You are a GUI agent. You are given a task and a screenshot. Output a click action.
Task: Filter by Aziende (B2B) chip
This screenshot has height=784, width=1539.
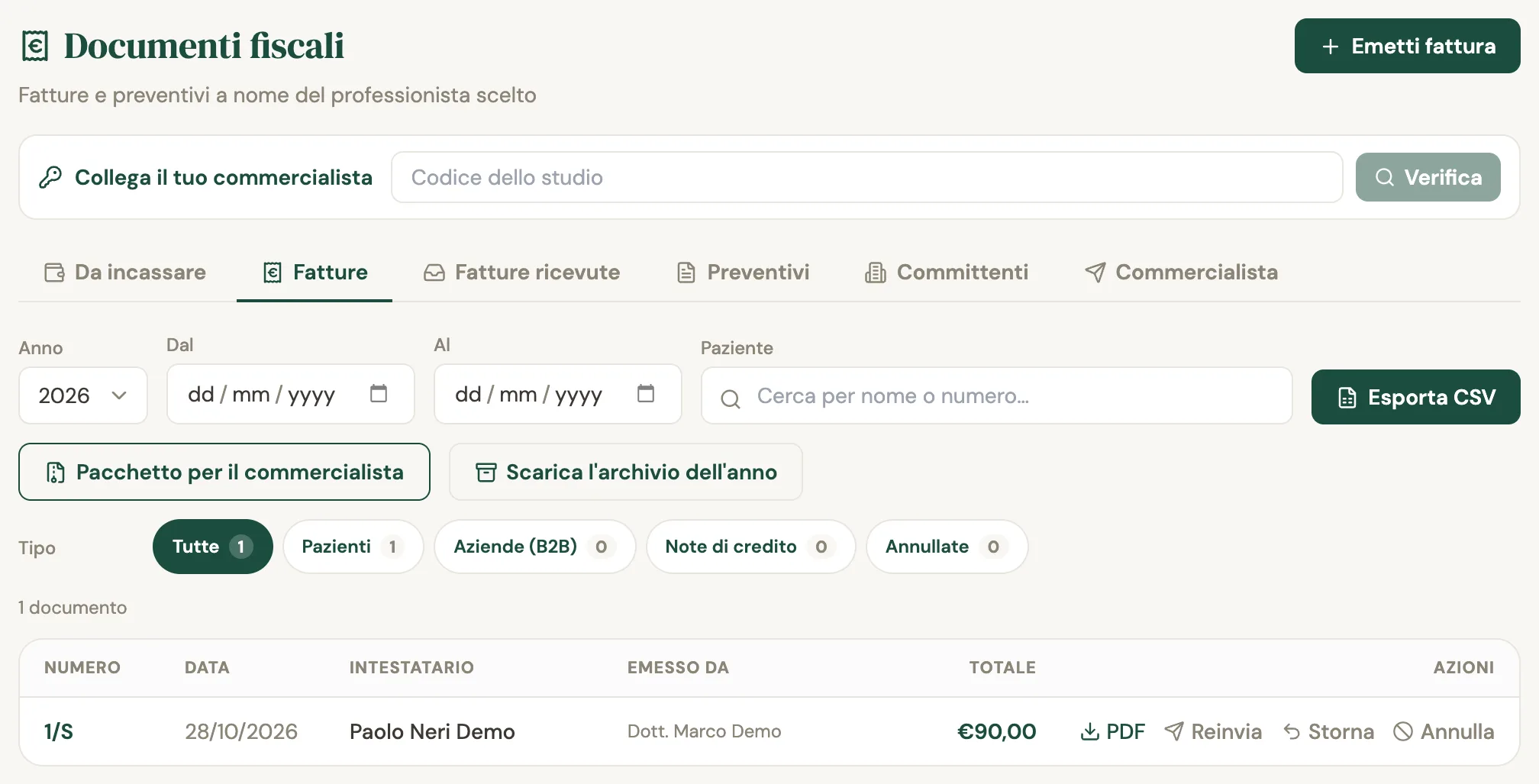click(x=534, y=547)
